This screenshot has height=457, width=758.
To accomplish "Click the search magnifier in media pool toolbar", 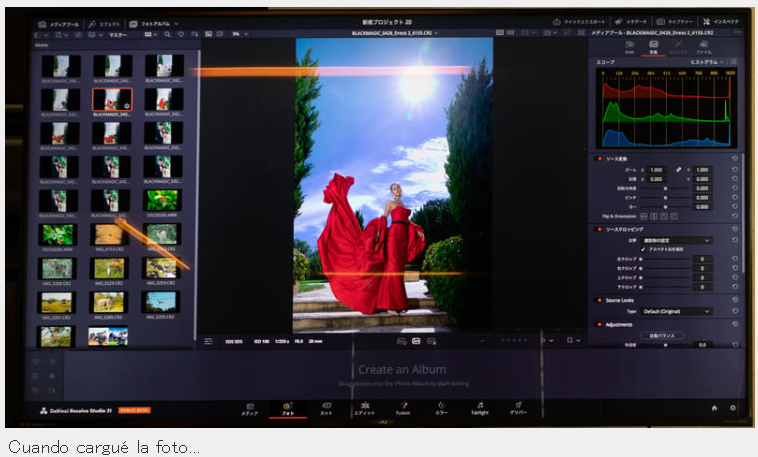I will pos(167,34).
